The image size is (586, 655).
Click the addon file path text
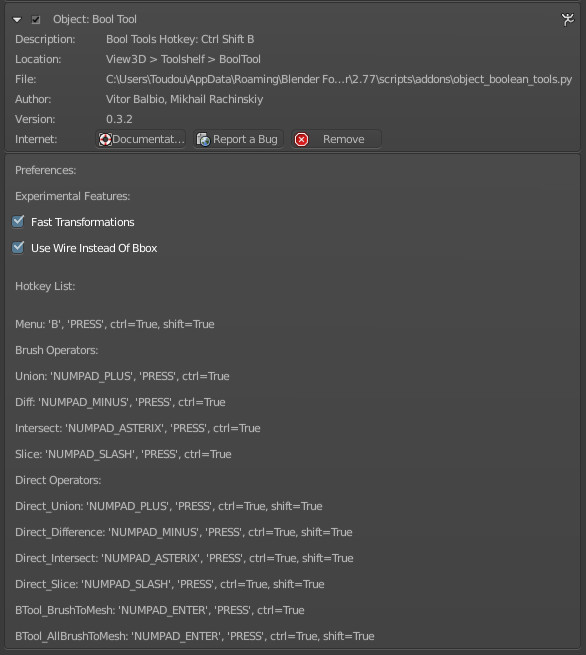[x=339, y=79]
